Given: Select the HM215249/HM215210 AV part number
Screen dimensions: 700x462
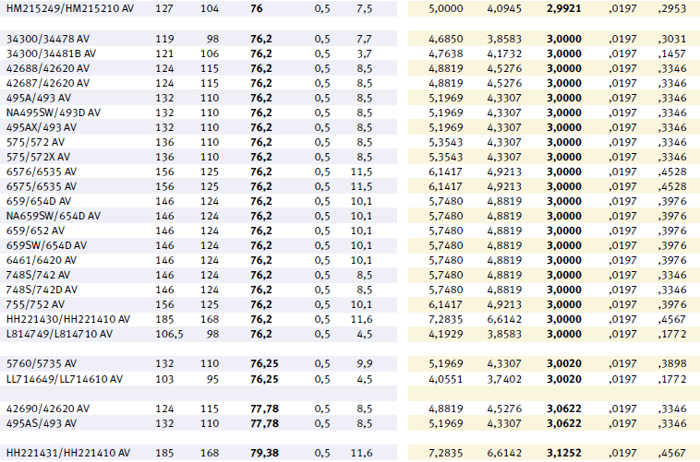Looking at the screenshot, I should pos(70,8).
